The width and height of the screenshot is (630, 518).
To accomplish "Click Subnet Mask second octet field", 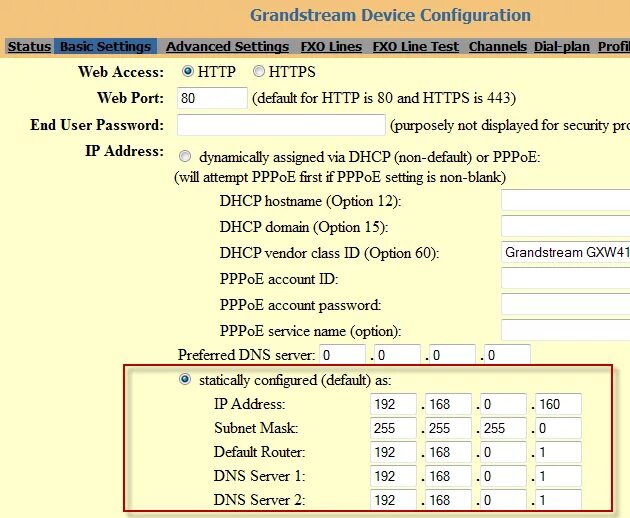I will (448, 428).
